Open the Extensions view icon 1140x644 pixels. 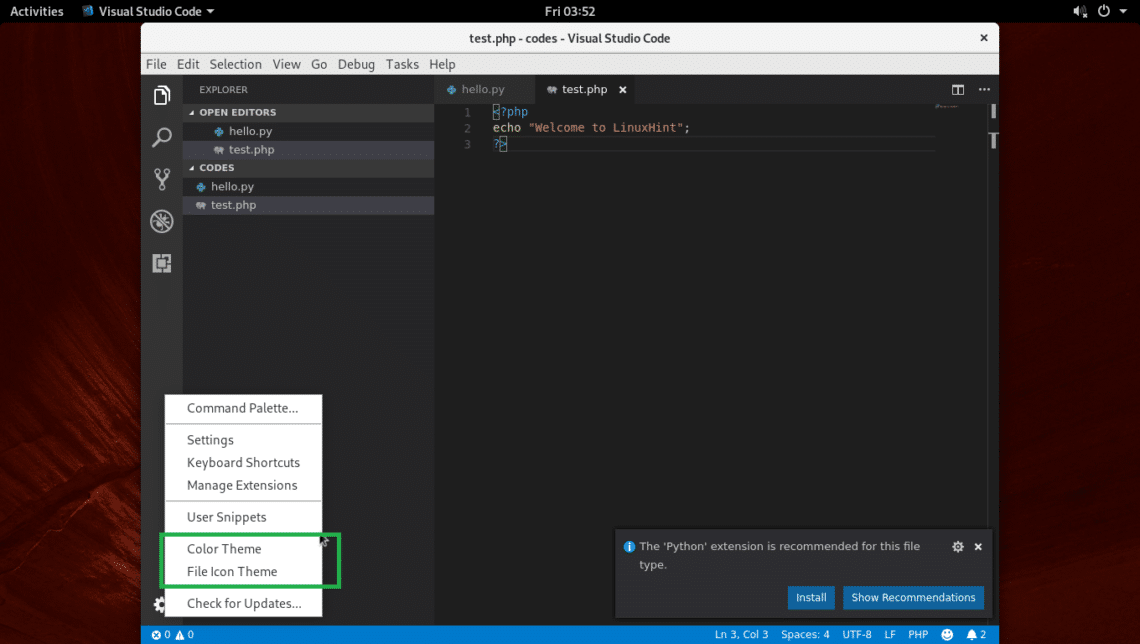tap(161, 263)
